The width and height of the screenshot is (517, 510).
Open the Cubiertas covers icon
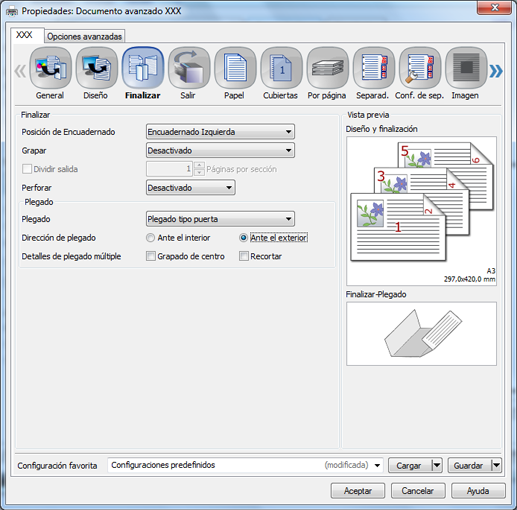(x=281, y=68)
